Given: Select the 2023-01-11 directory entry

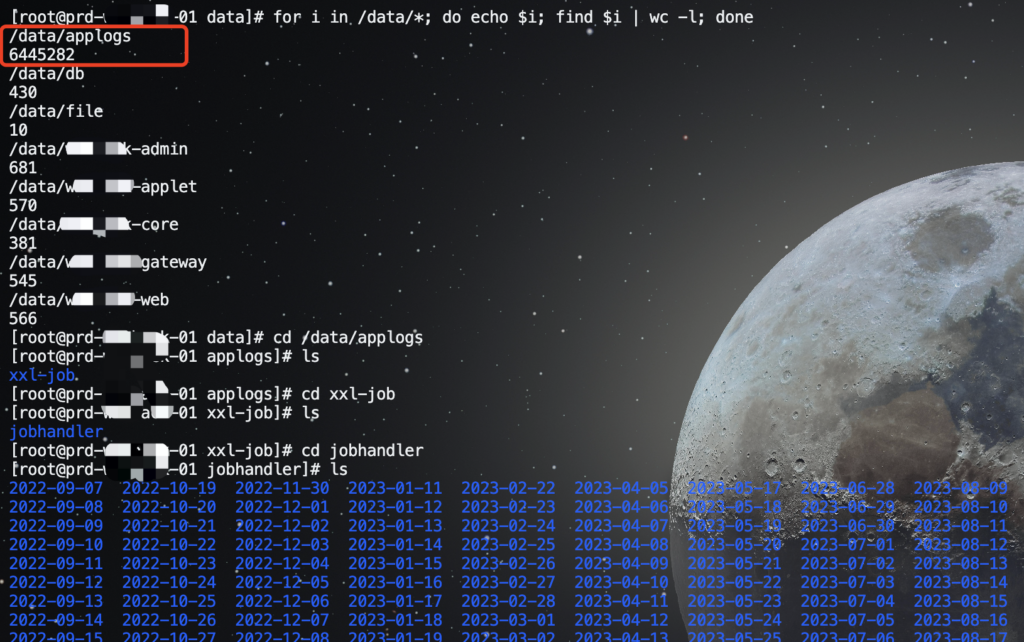Looking at the screenshot, I should click(x=395, y=488).
